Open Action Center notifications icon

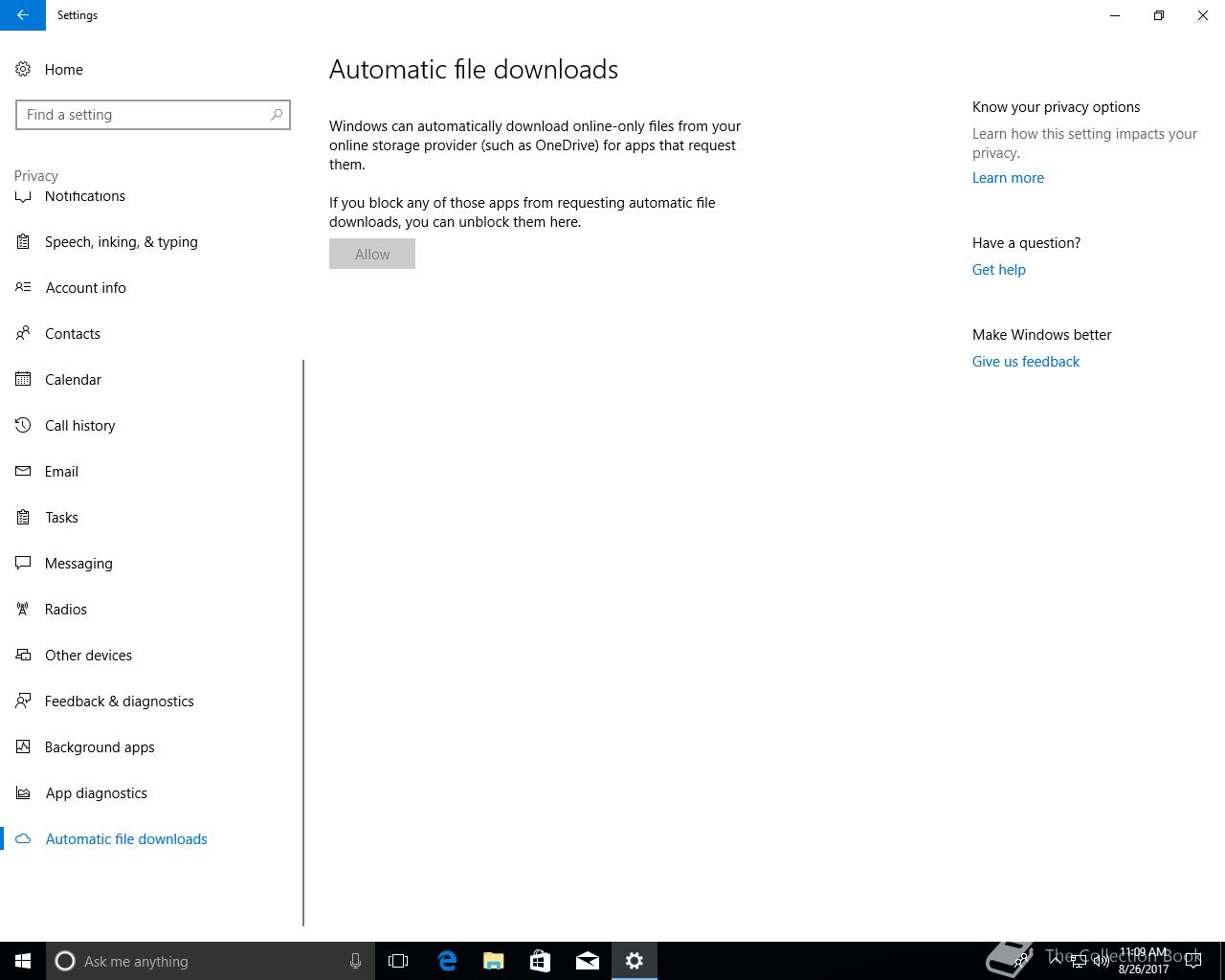(x=1193, y=961)
